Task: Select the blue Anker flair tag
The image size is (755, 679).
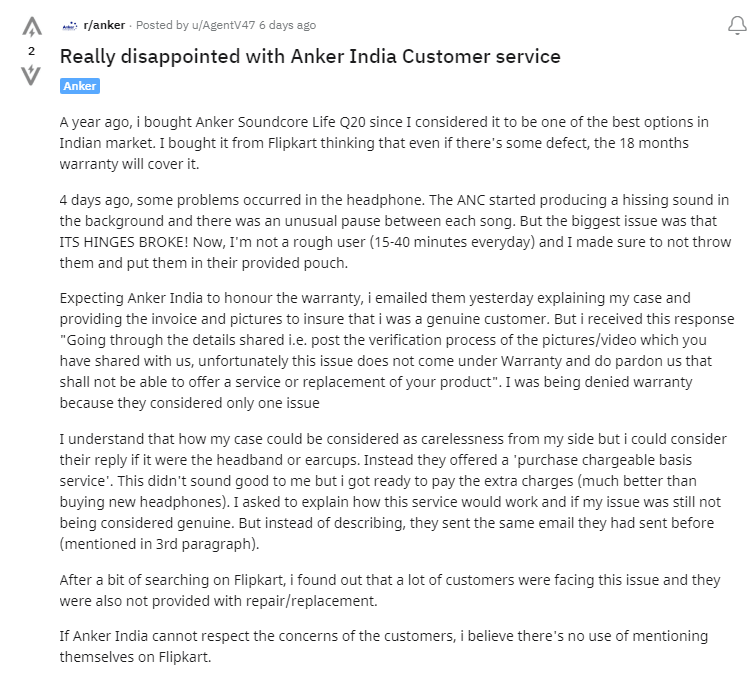Action: pyautogui.click(x=80, y=86)
